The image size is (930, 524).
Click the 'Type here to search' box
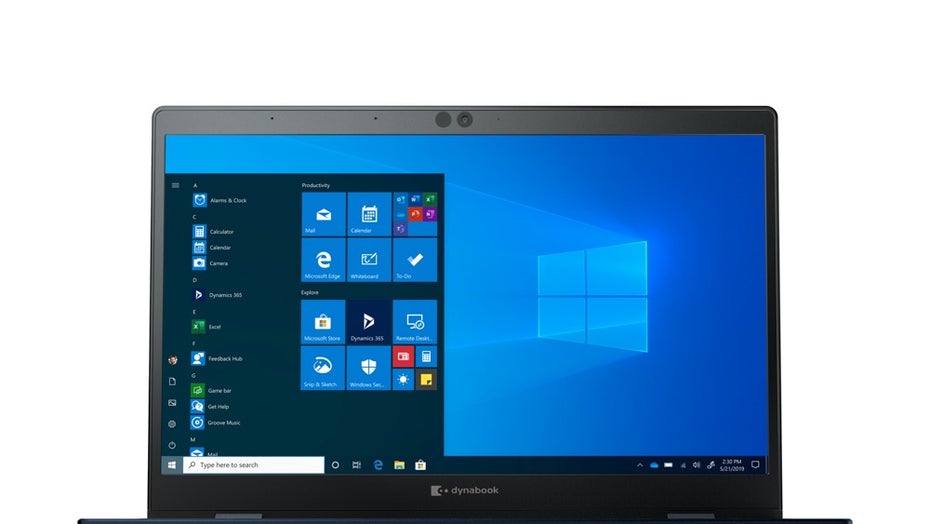(x=253, y=465)
